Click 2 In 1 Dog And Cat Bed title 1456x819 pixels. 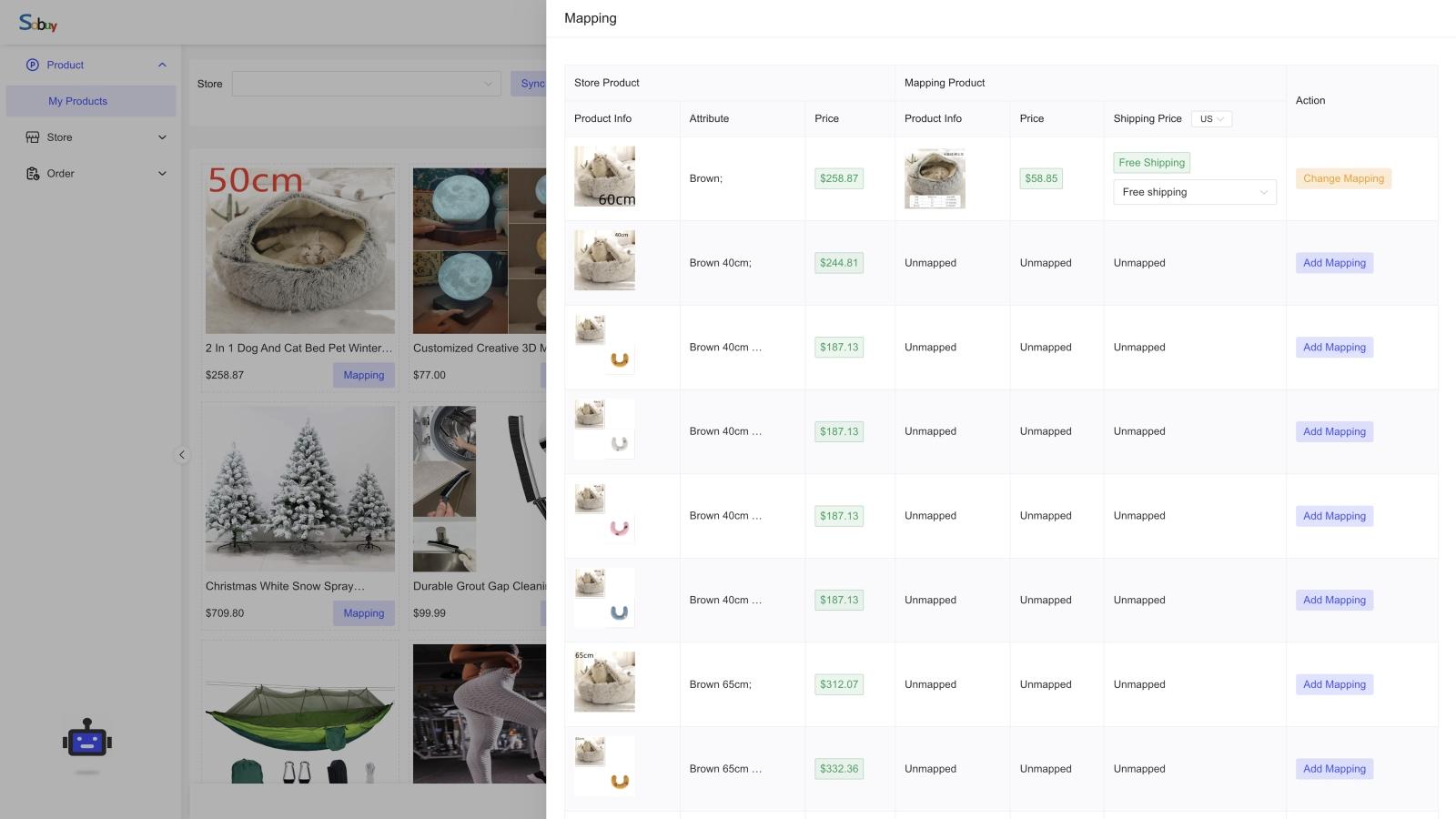click(x=299, y=349)
